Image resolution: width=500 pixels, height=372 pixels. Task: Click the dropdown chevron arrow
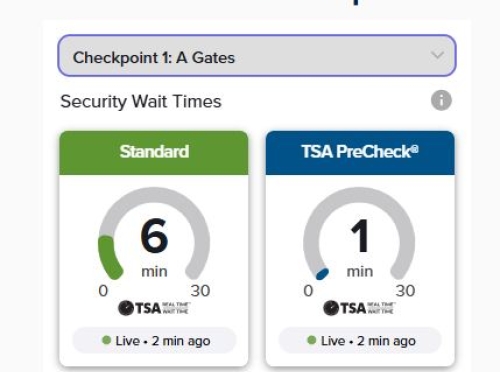437,55
